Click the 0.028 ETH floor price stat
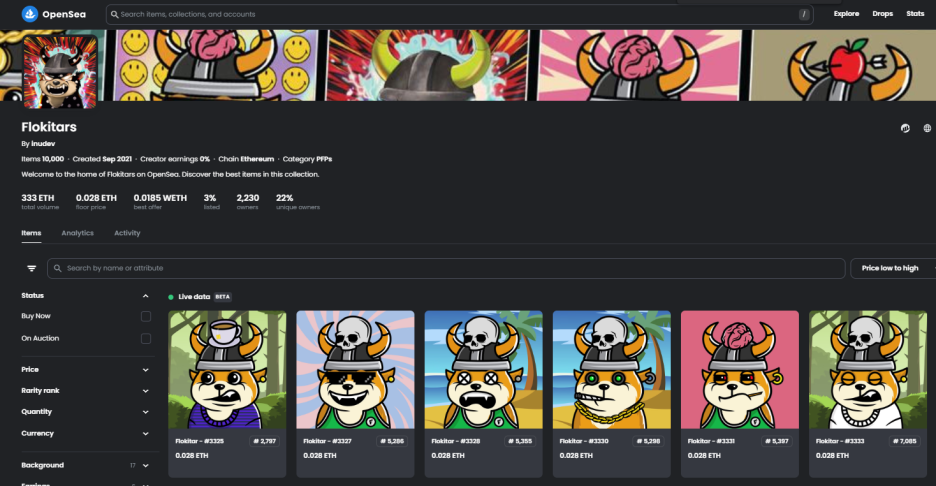 [x=96, y=201]
